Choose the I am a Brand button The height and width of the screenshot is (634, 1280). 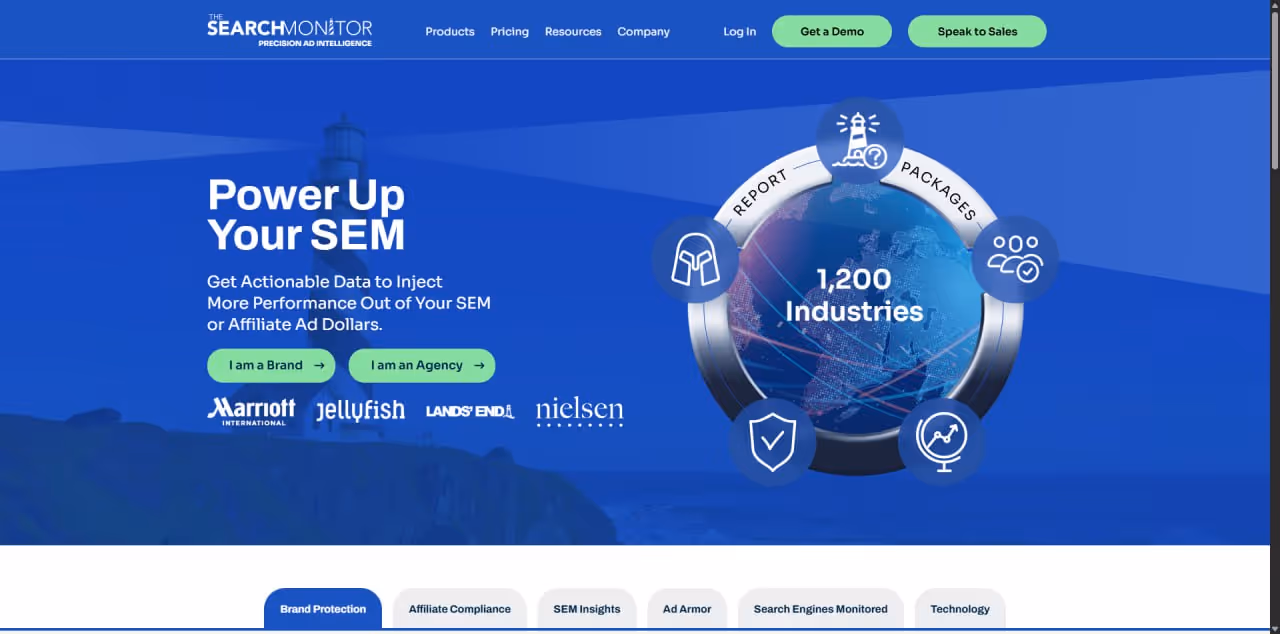tap(271, 365)
